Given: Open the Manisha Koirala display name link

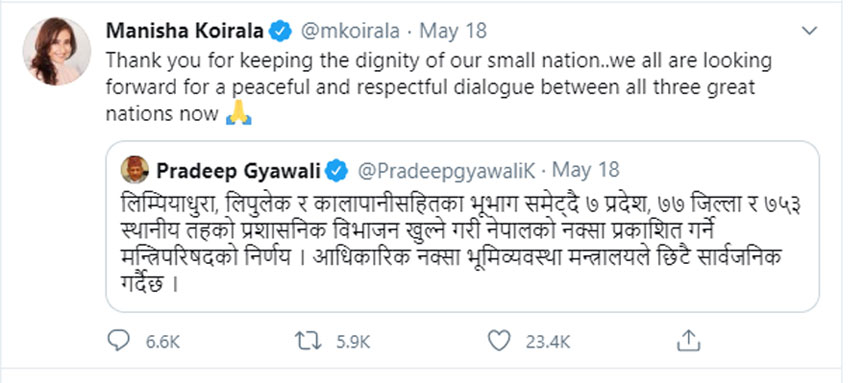Looking at the screenshot, I should point(185,31).
